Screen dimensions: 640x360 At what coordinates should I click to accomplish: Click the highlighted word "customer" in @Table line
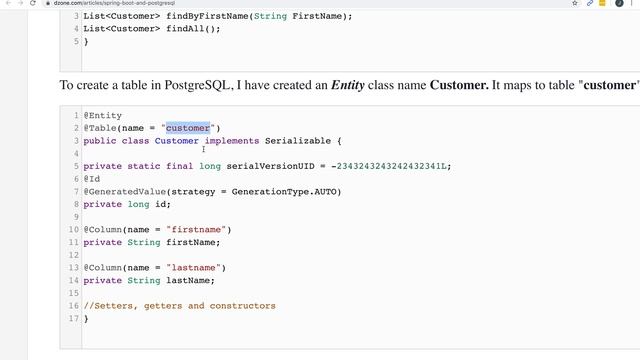tap(188, 128)
